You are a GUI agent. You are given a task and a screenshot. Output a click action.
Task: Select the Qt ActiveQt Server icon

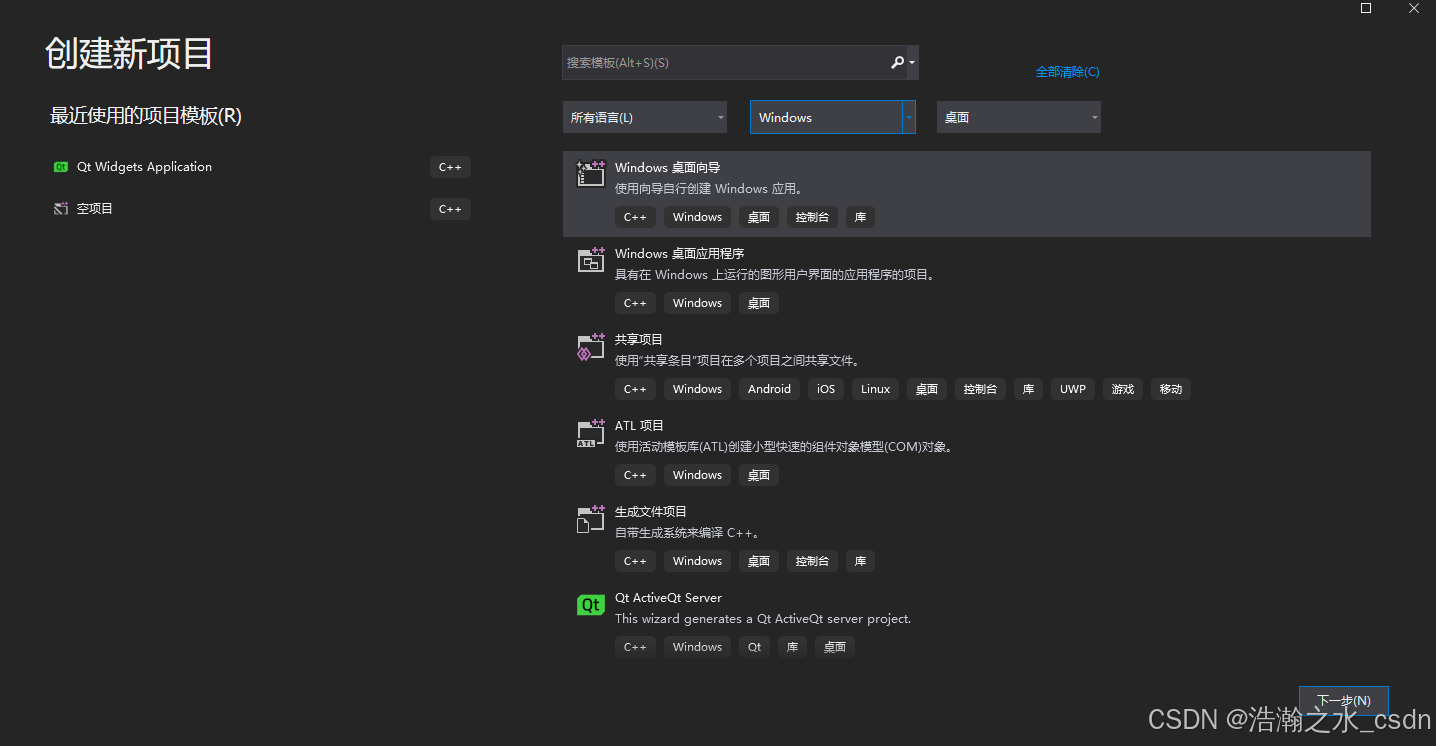591,605
